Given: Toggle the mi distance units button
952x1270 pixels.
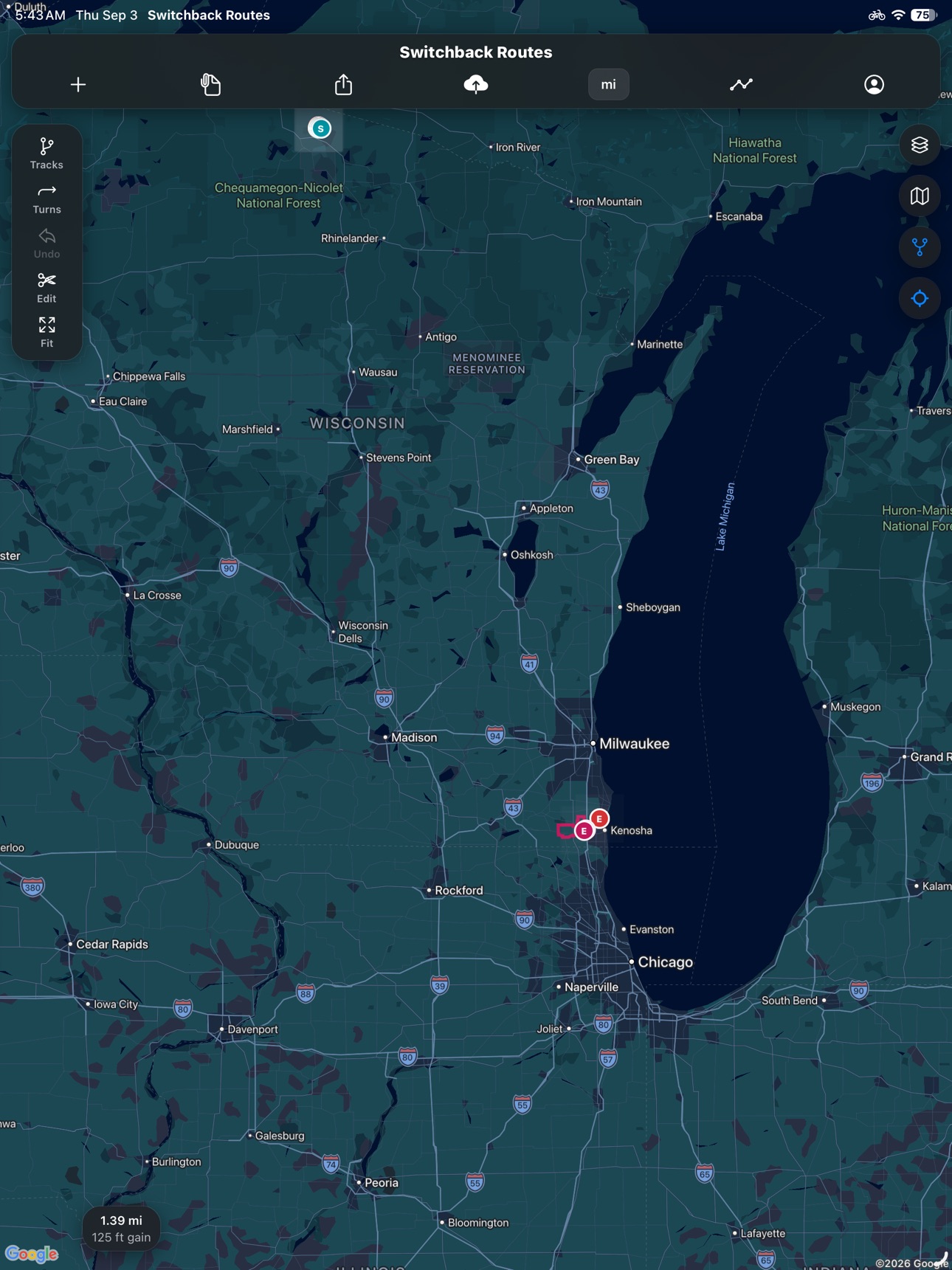Looking at the screenshot, I should coord(609,84).
